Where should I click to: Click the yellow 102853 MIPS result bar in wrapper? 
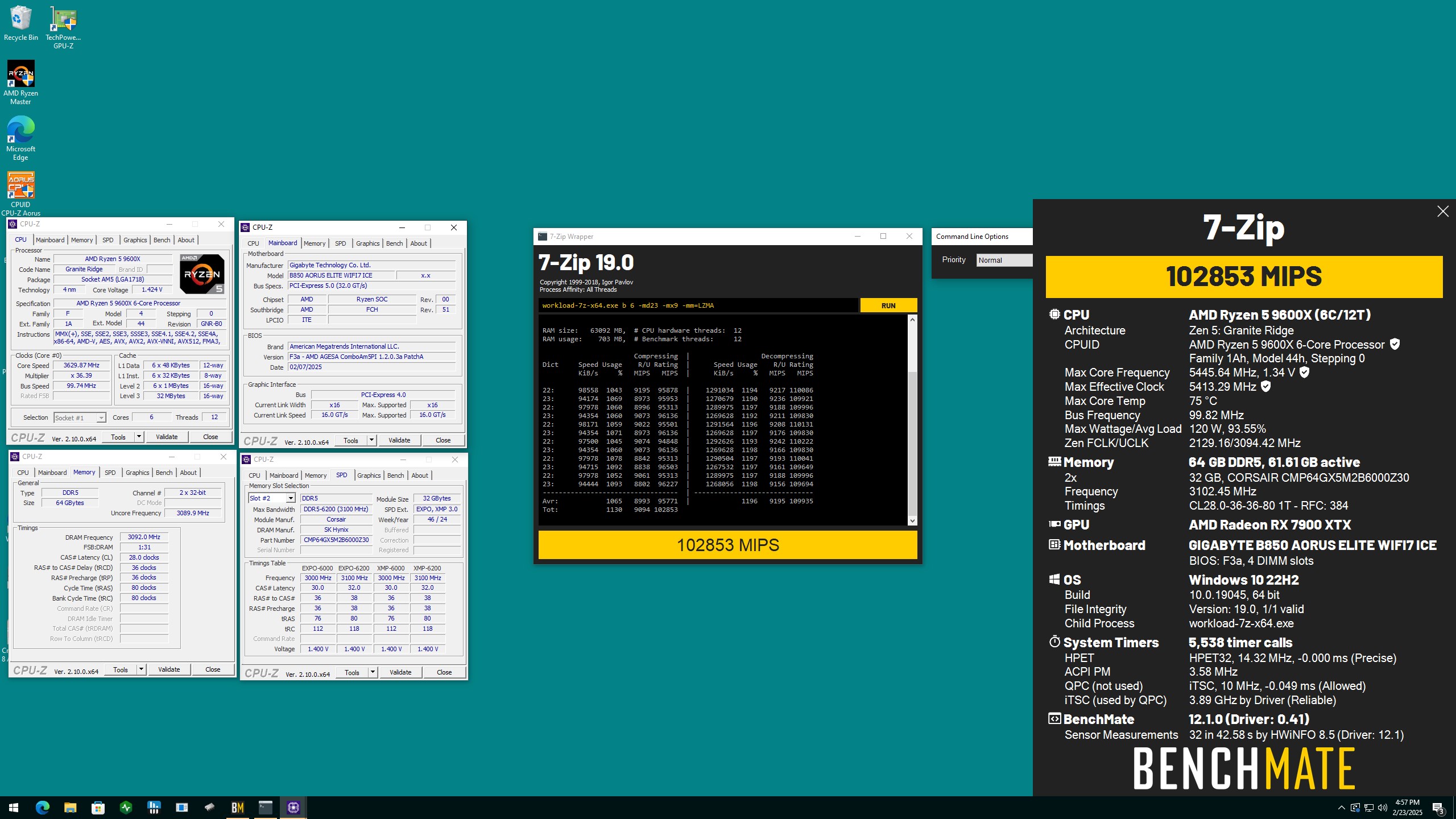tap(727, 545)
